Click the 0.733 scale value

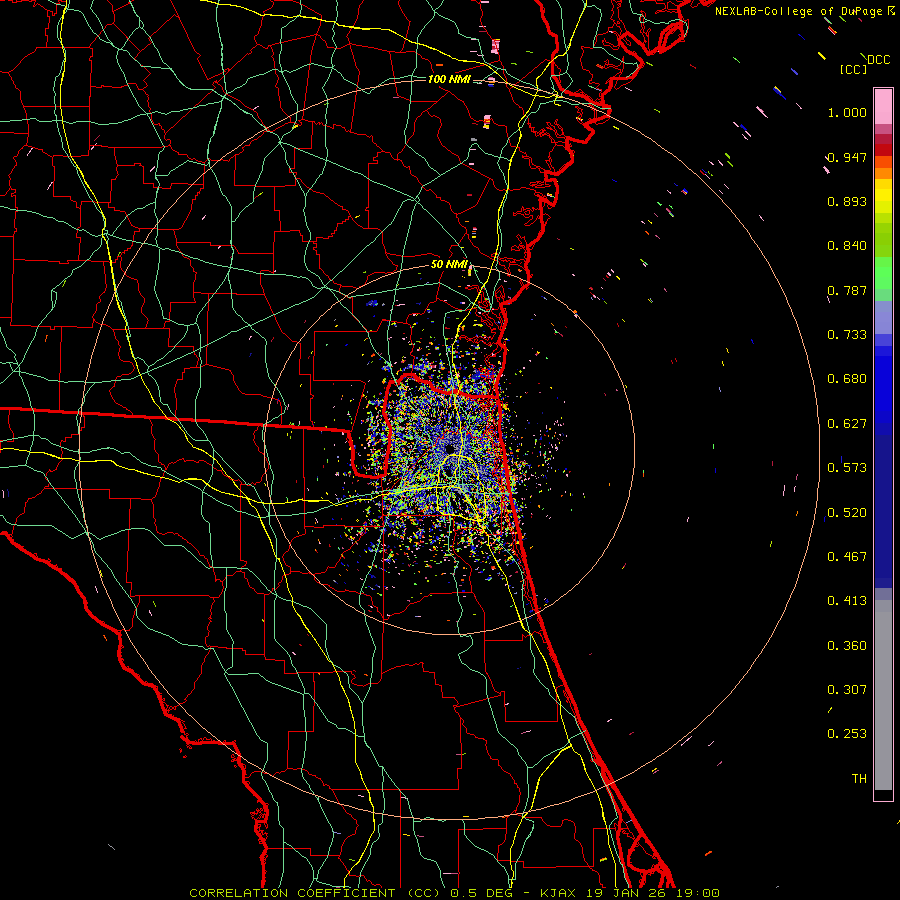point(847,335)
